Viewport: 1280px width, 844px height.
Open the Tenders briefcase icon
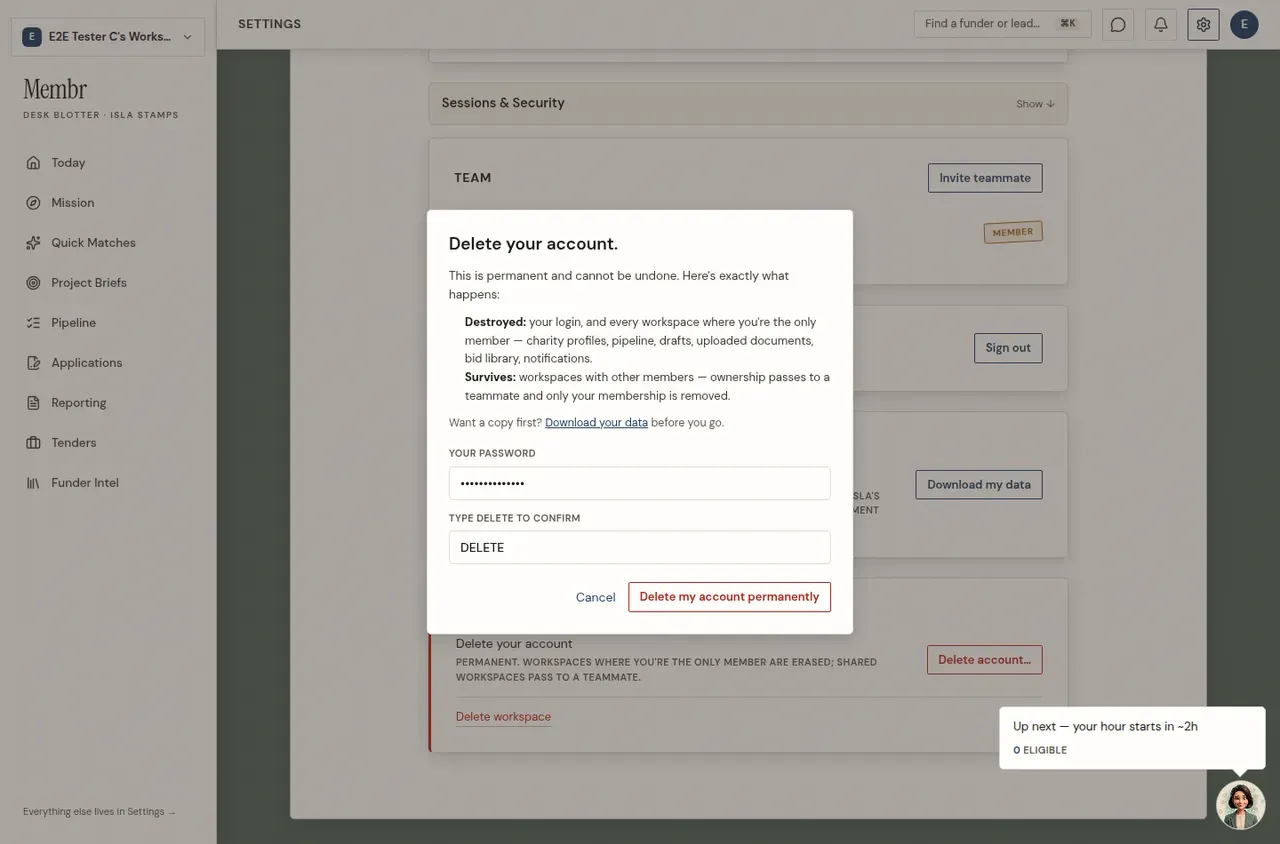(x=33, y=443)
